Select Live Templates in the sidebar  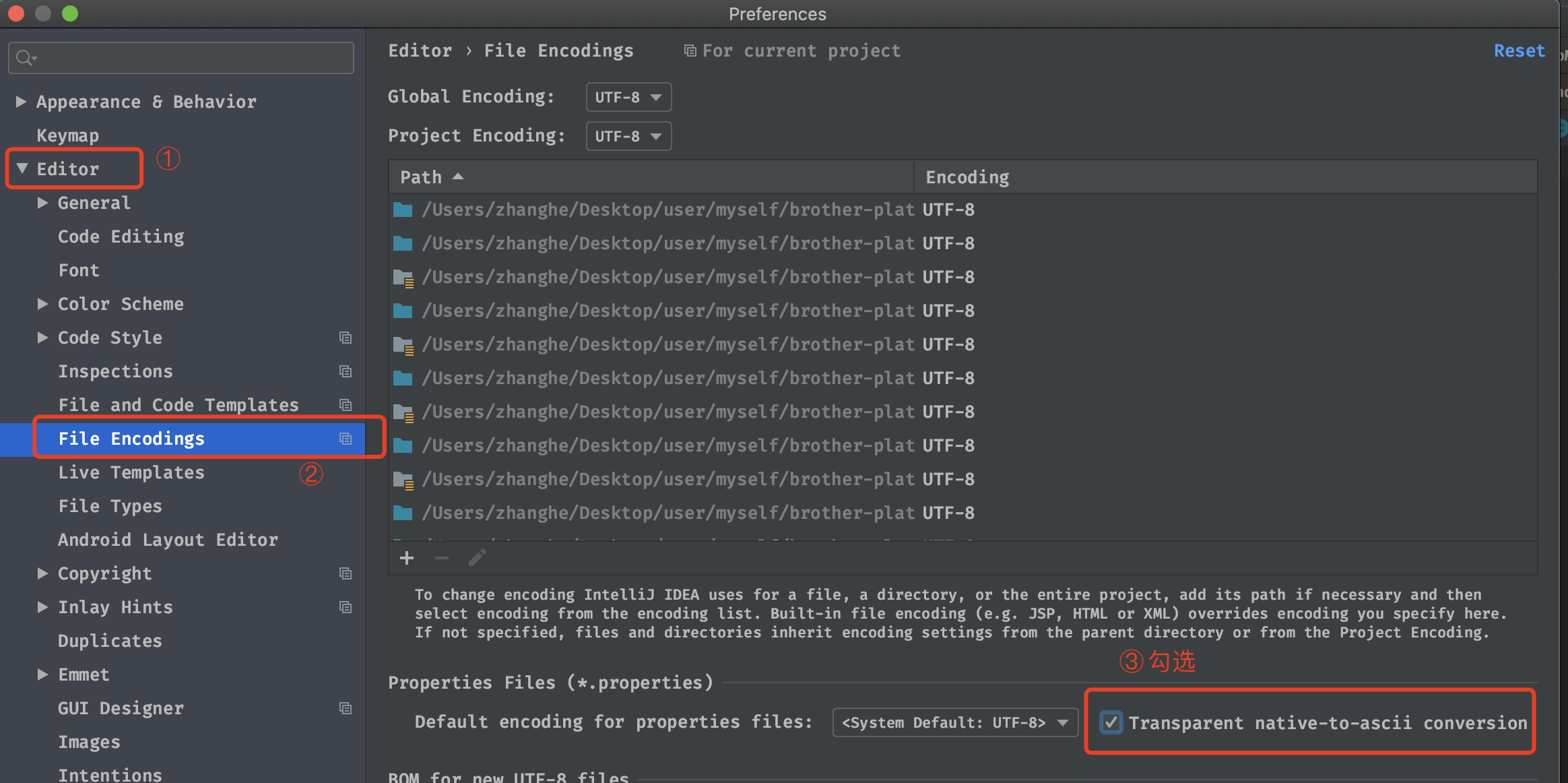pyautogui.click(x=131, y=472)
